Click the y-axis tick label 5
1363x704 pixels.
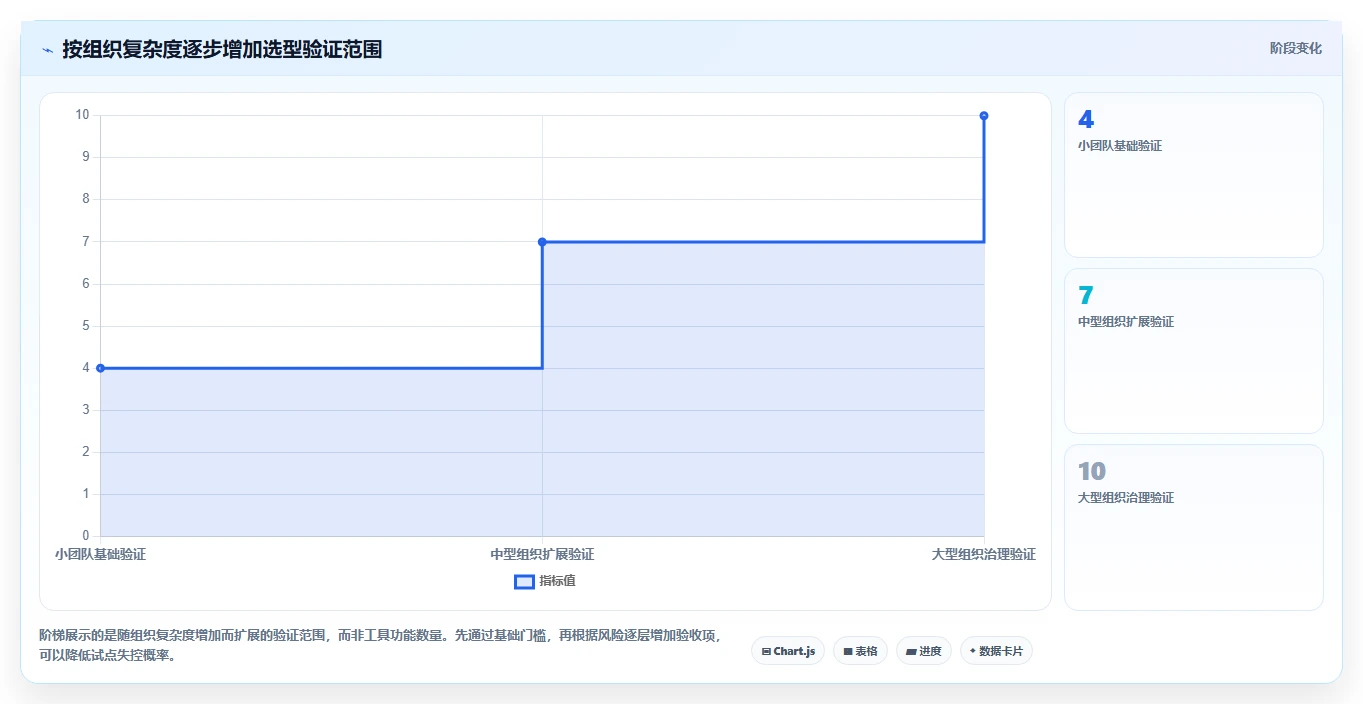click(x=85, y=326)
